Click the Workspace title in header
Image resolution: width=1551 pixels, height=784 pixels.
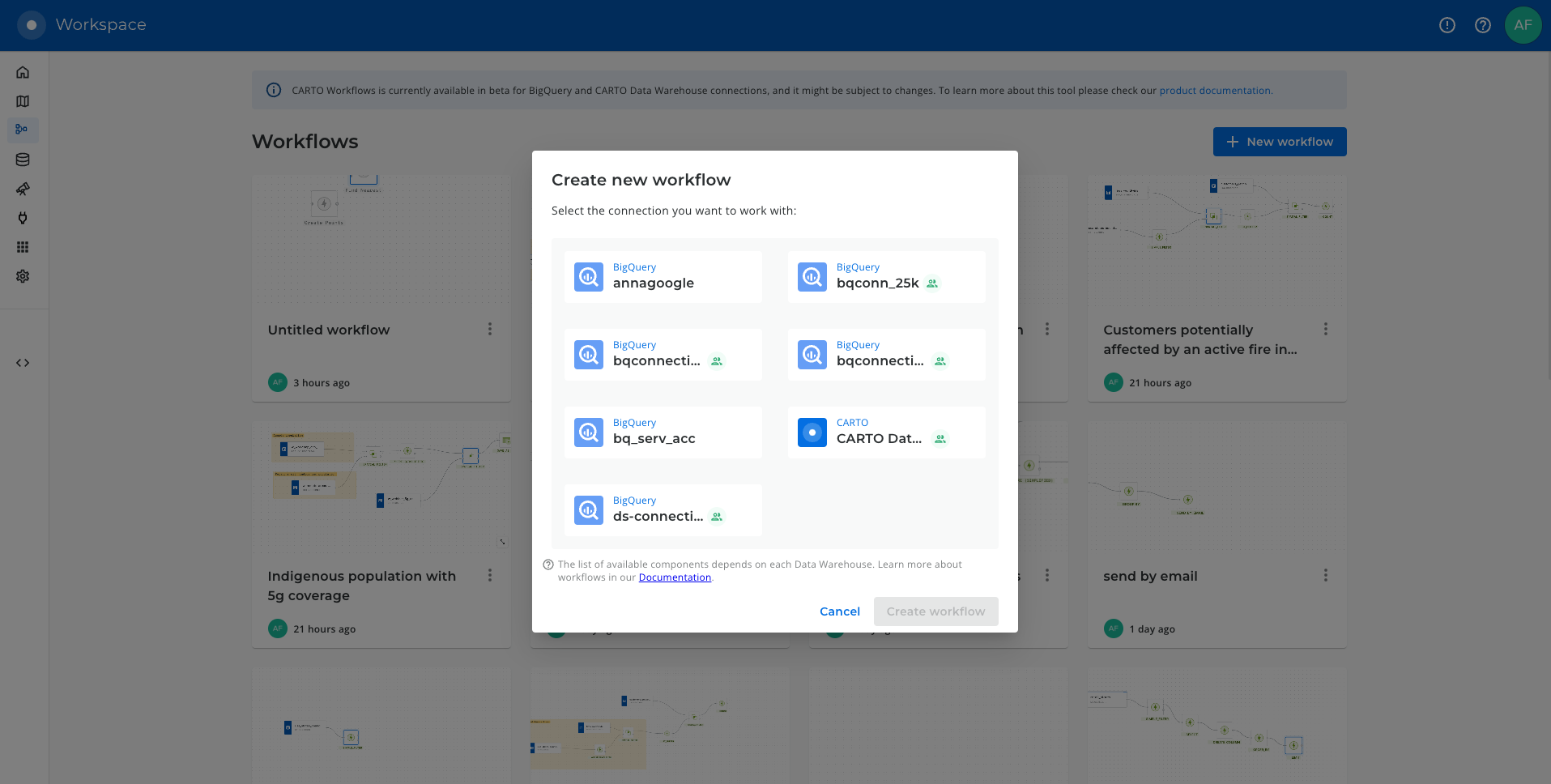100,25
